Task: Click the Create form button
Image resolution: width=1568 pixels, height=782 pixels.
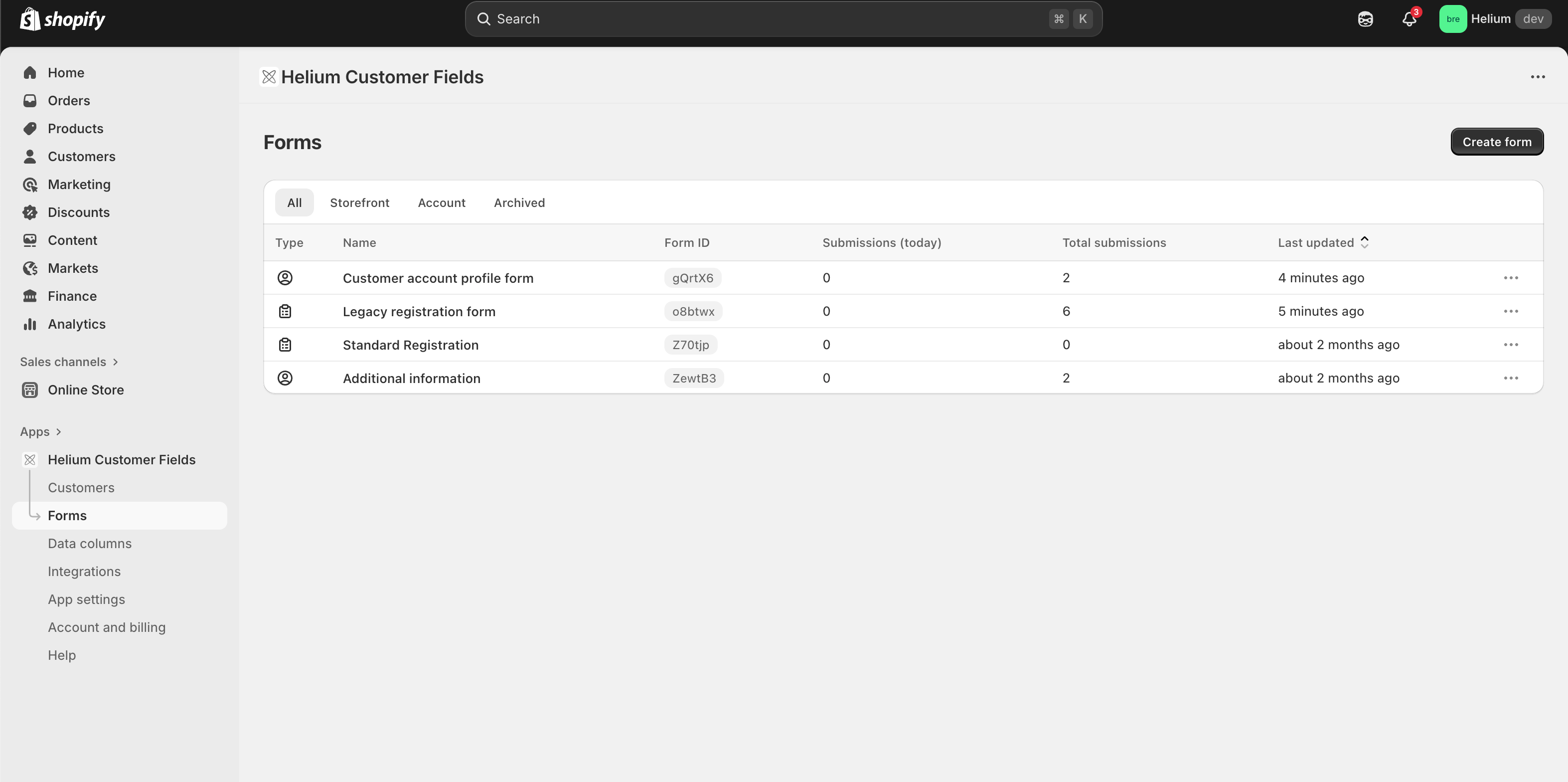Action: point(1497,142)
